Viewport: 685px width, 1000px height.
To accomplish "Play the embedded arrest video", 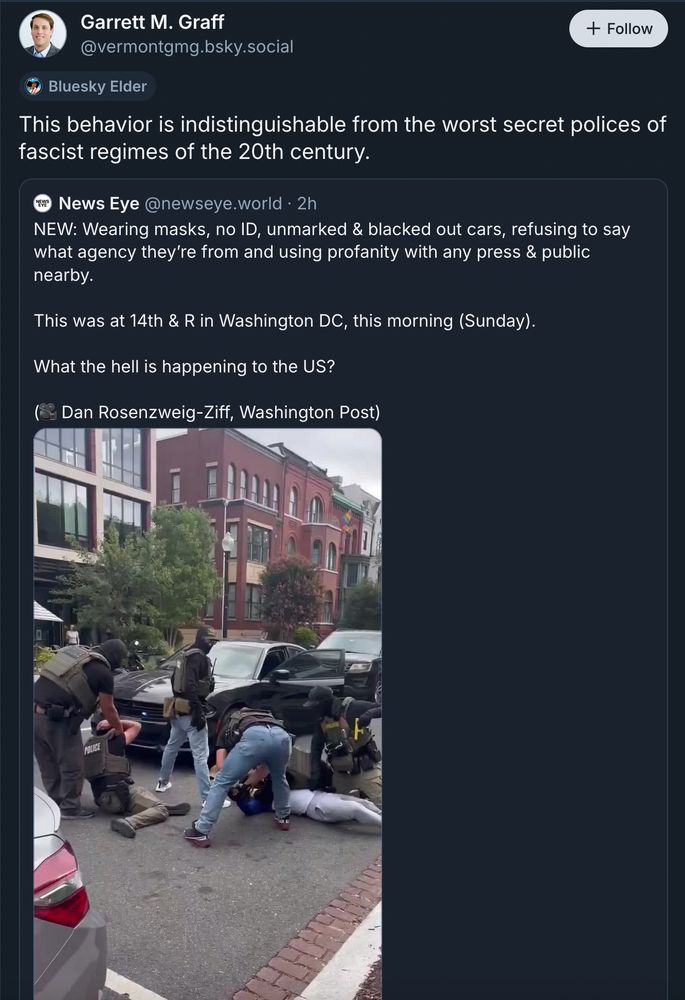I will coord(206,715).
